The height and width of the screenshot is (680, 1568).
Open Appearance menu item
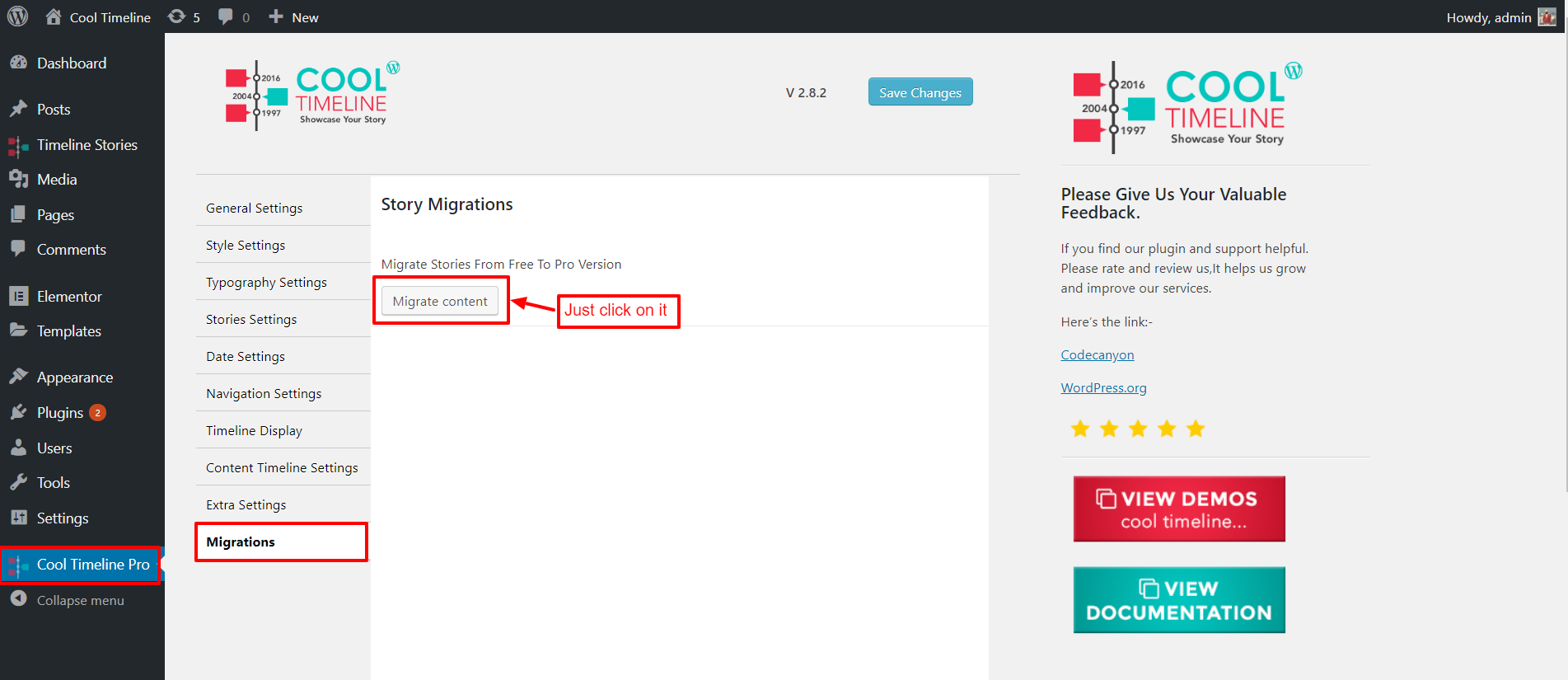82,377
